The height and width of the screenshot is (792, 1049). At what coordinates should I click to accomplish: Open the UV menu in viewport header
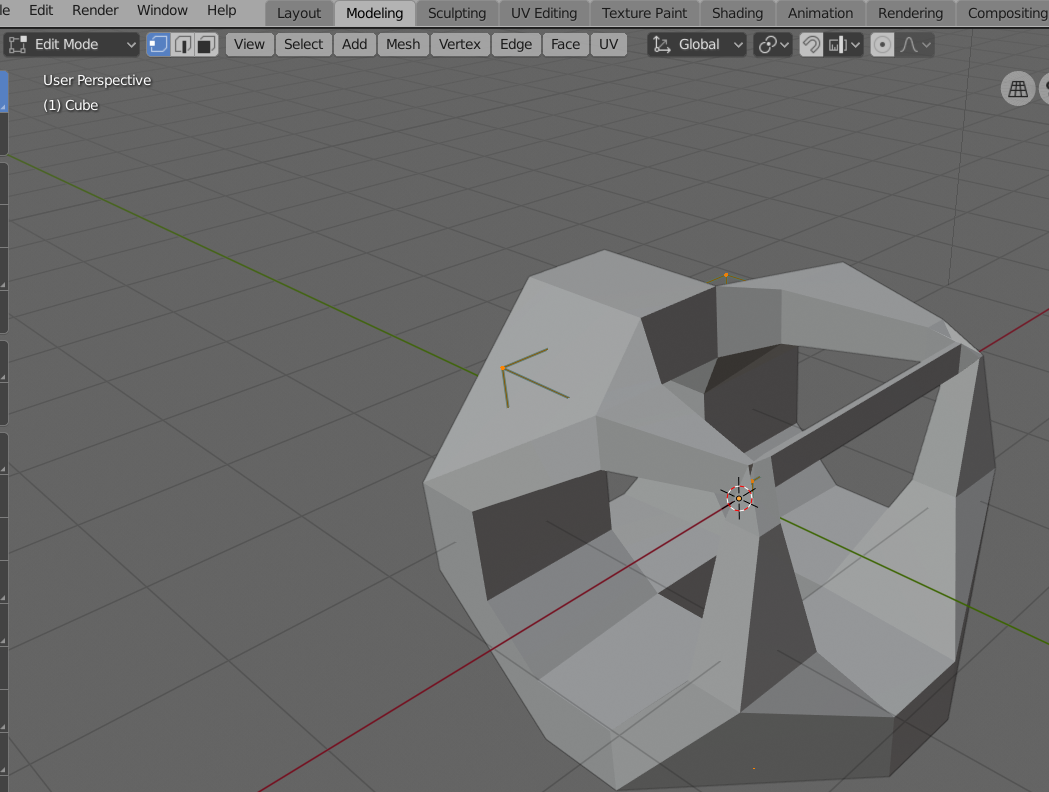[609, 45]
